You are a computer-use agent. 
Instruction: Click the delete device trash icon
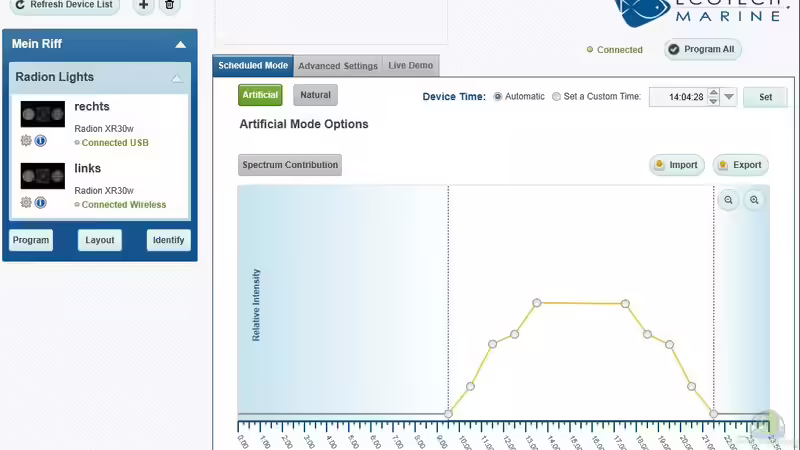(x=169, y=5)
